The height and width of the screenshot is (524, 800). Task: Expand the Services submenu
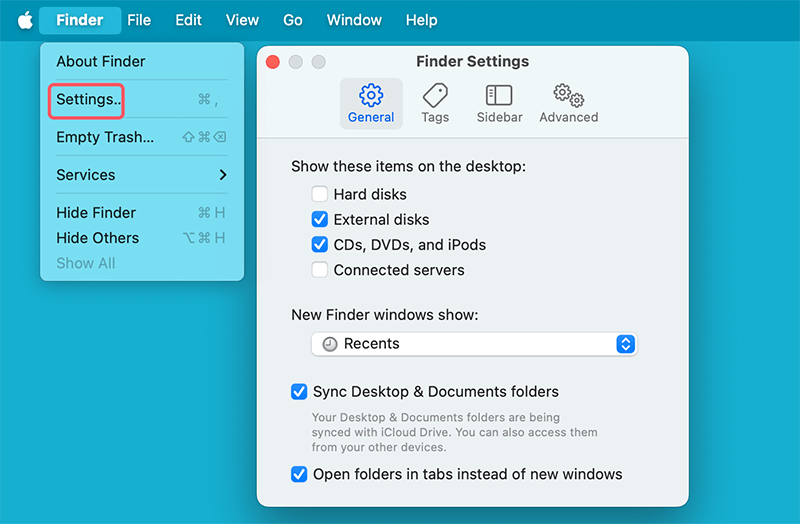(142, 175)
